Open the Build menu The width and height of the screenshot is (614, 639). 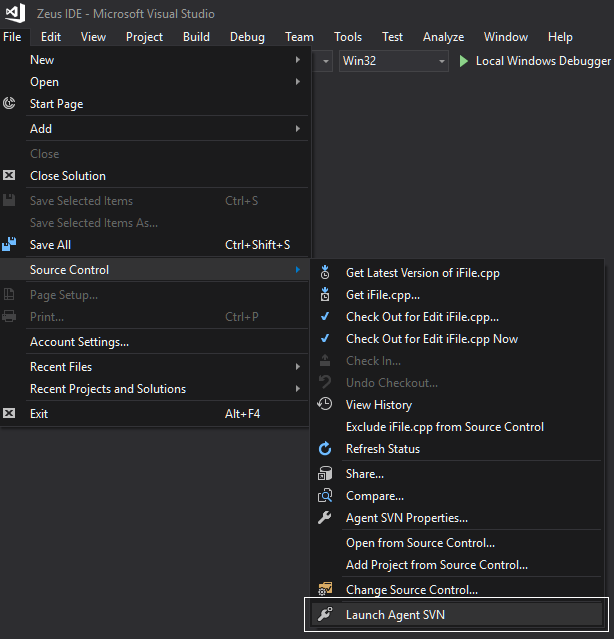pos(196,37)
